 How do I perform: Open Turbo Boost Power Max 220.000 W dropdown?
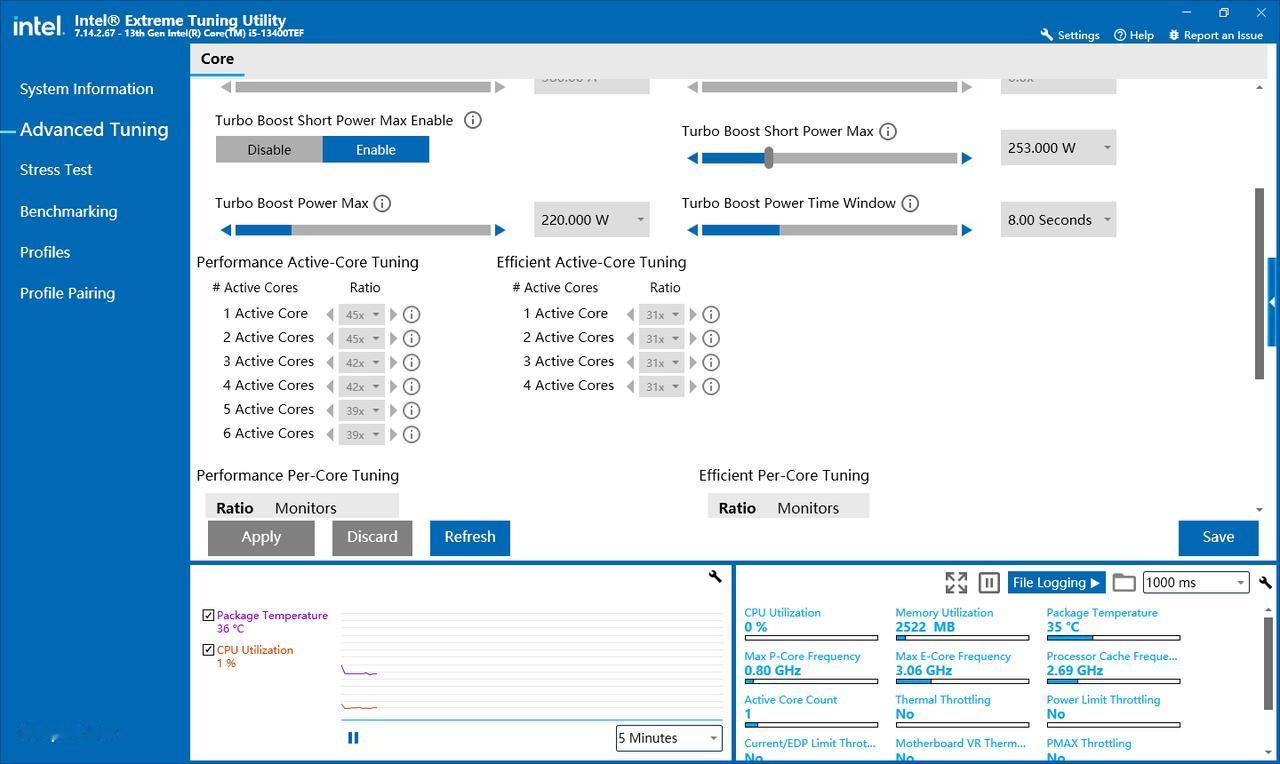coord(591,220)
